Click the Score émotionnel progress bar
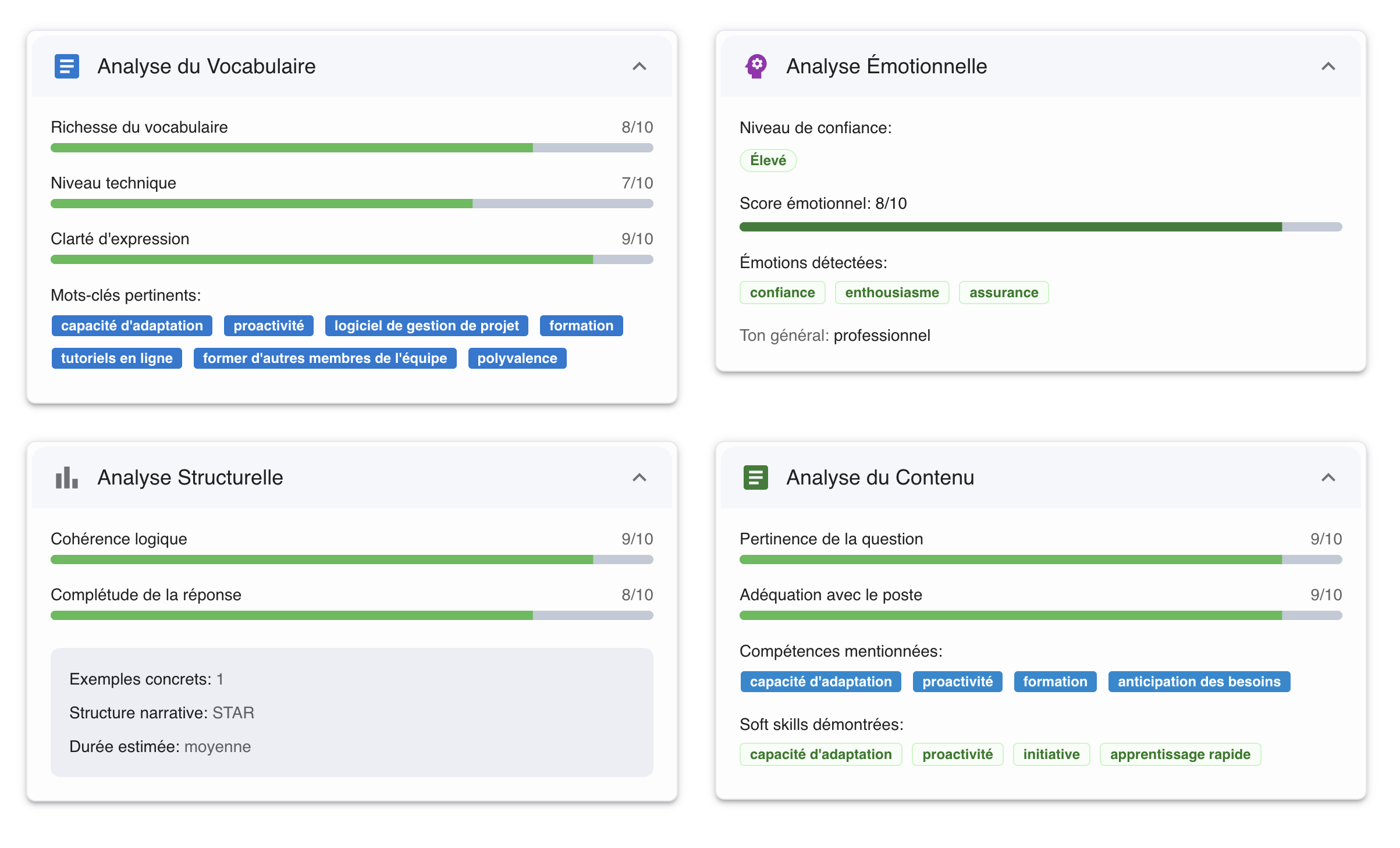This screenshot has width=1400, height=848. click(1041, 227)
